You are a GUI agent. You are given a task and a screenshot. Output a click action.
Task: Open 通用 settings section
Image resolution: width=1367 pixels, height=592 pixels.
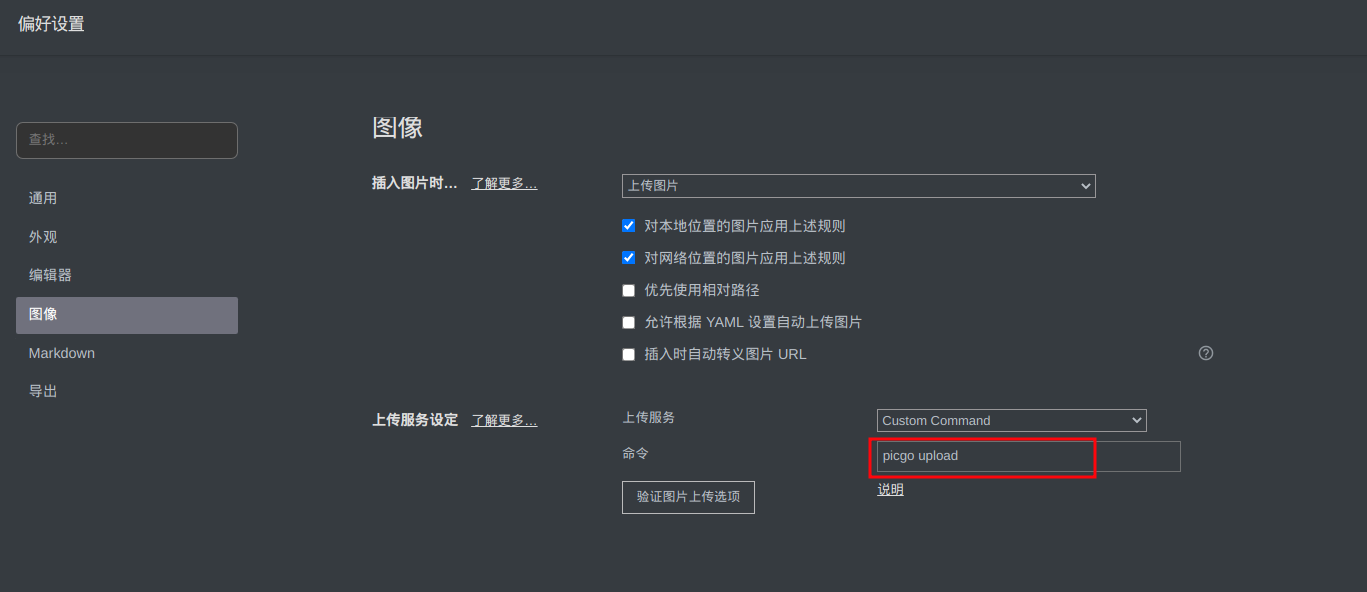click(x=43, y=198)
